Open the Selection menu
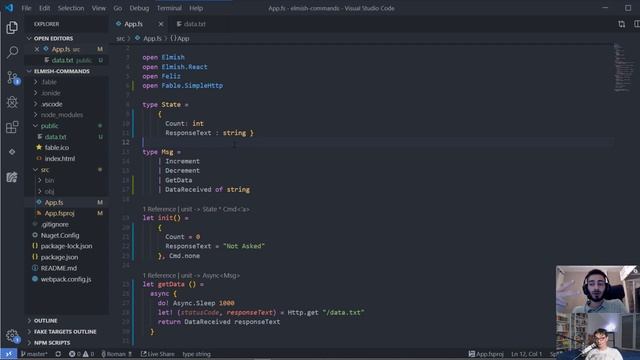This screenshot has width=640, height=360. pyautogui.click(x=71, y=8)
